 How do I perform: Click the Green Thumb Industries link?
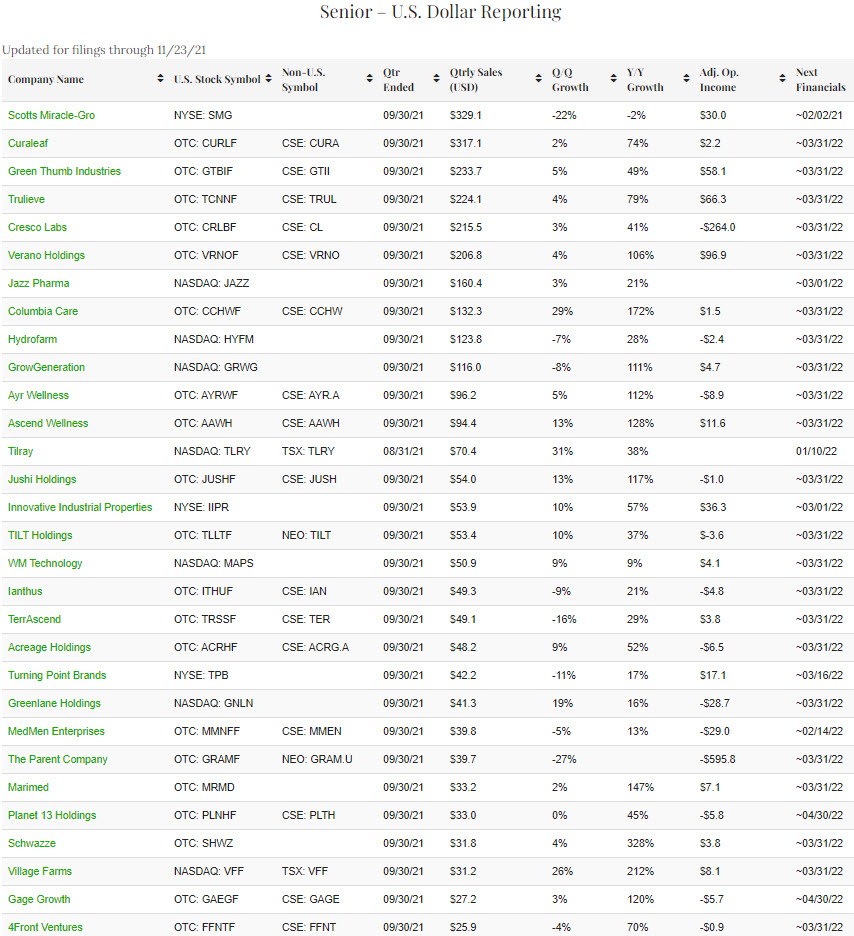[x=64, y=171]
